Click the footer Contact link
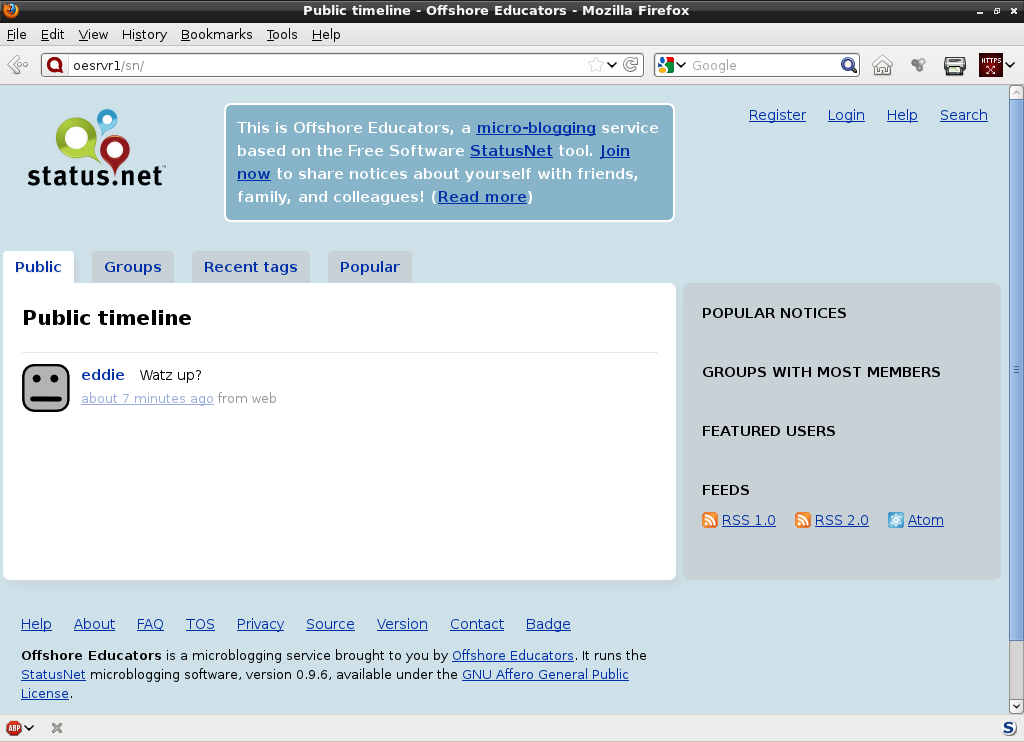 (x=477, y=624)
